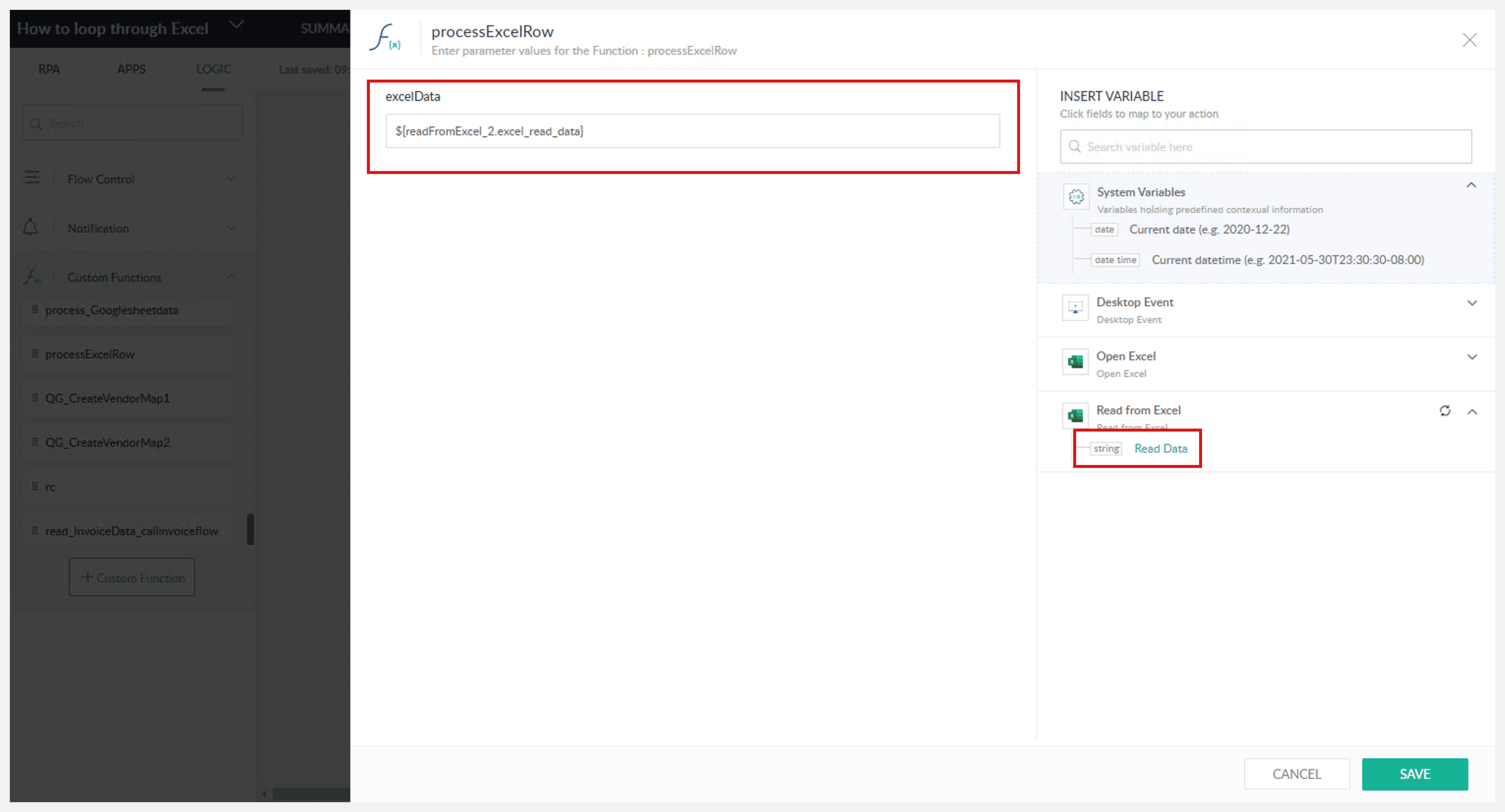This screenshot has height=812, width=1505.
Task: Cancel the parameter dialog
Action: click(1296, 773)
